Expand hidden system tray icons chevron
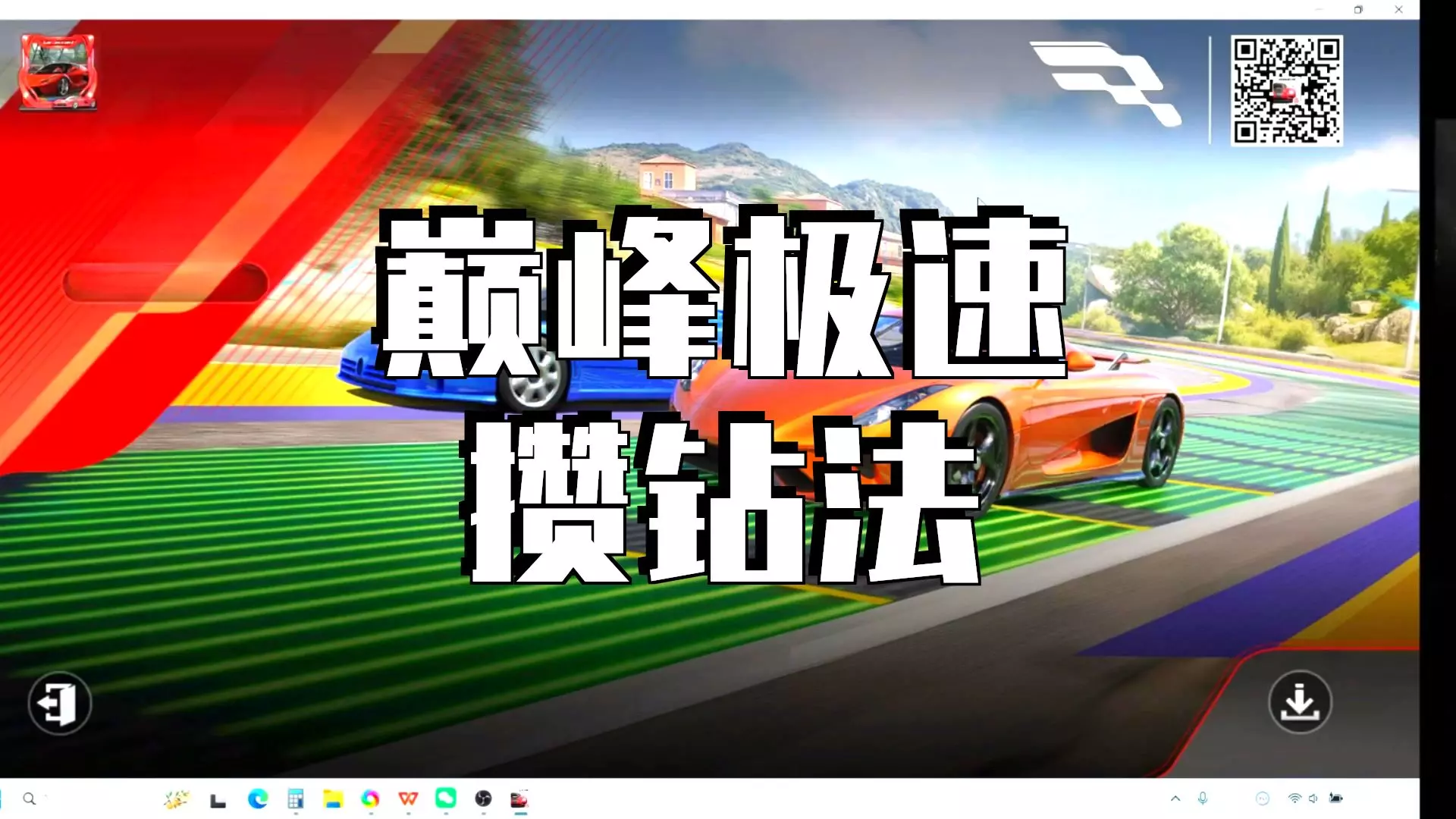The height and width of the screenshot is (819, 1456). [1175, 799]
